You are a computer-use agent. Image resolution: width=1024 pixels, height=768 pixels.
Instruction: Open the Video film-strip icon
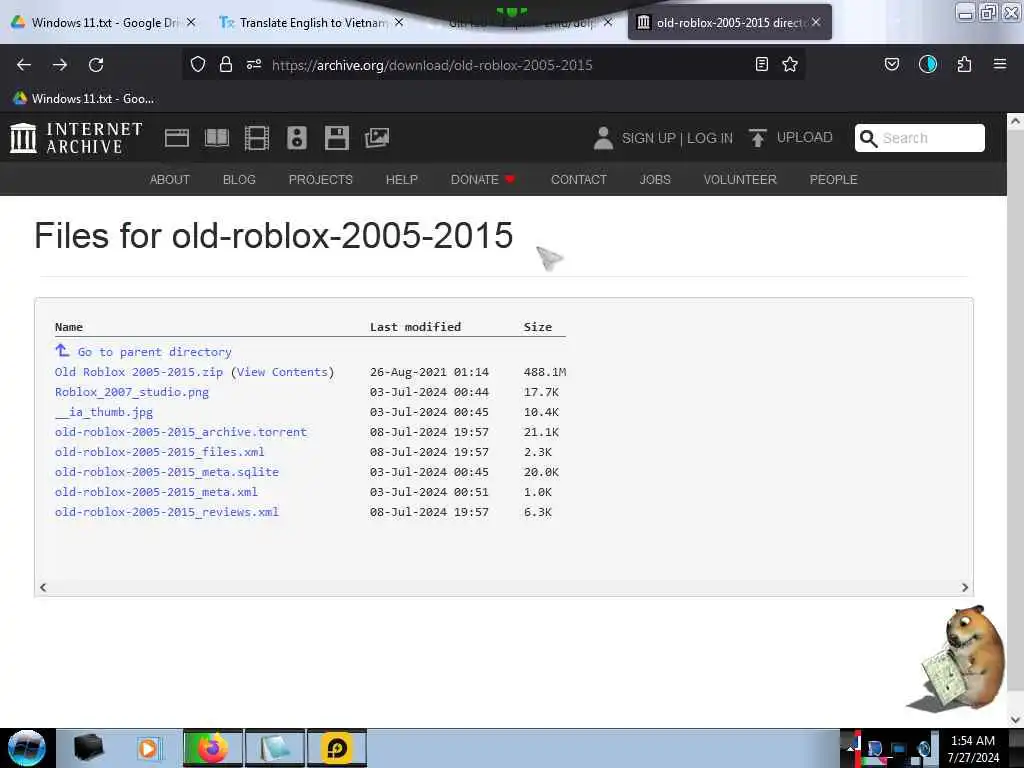pos(257,138)
